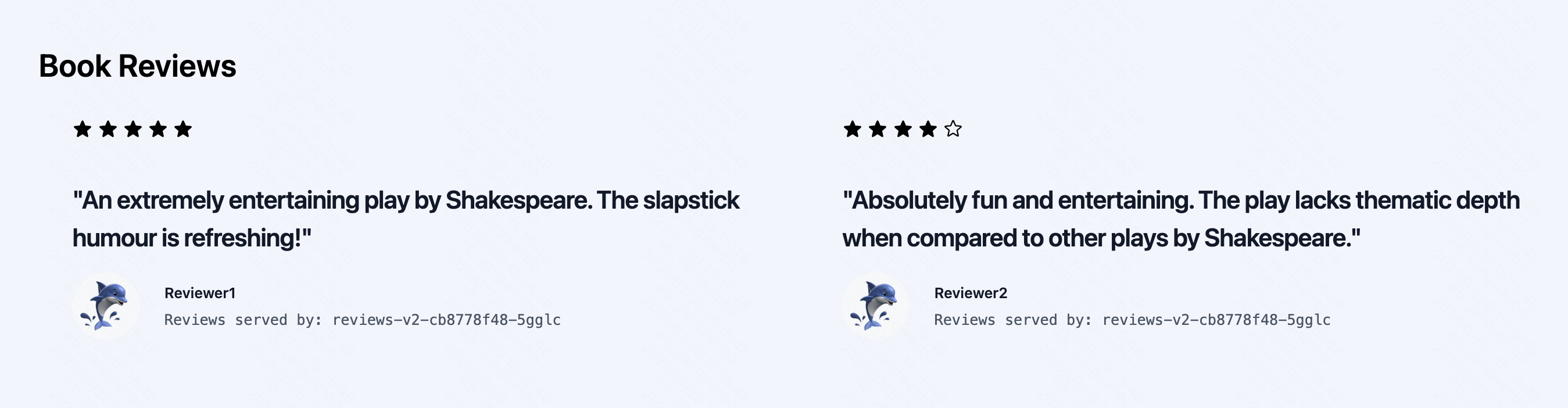
Task: Select the fourth filled star for Reviewer2
Action: pos(928,129)
